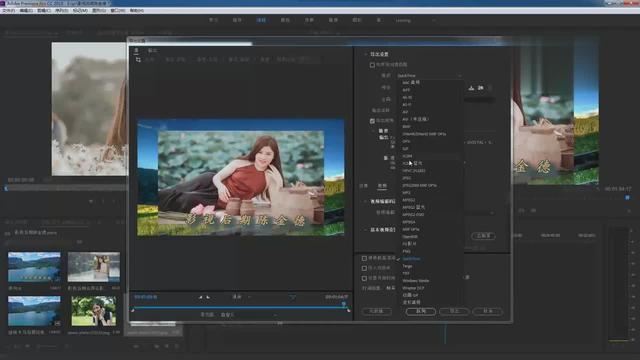Toggle the match sequence settings checkbox

372,65
